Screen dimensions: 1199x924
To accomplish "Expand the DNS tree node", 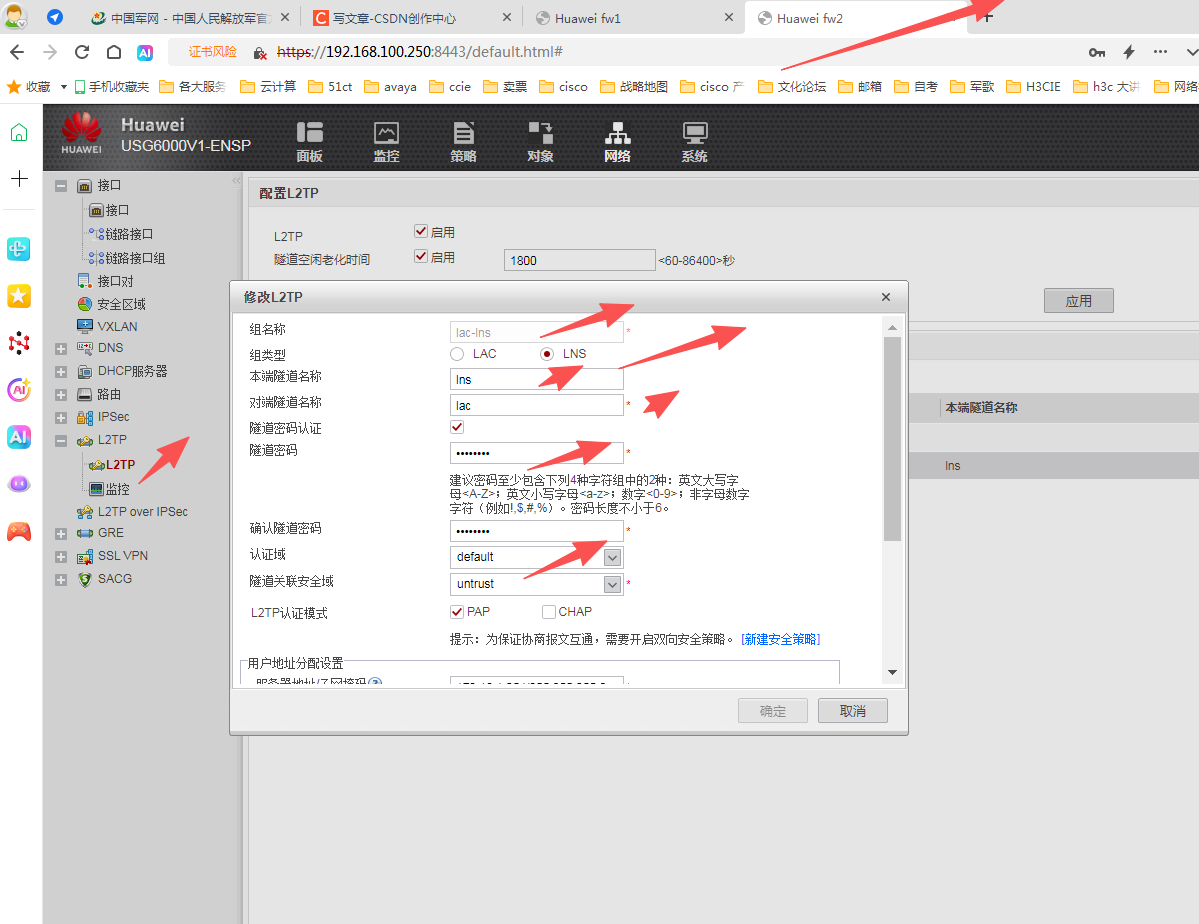I will click(x=61, y=349).
